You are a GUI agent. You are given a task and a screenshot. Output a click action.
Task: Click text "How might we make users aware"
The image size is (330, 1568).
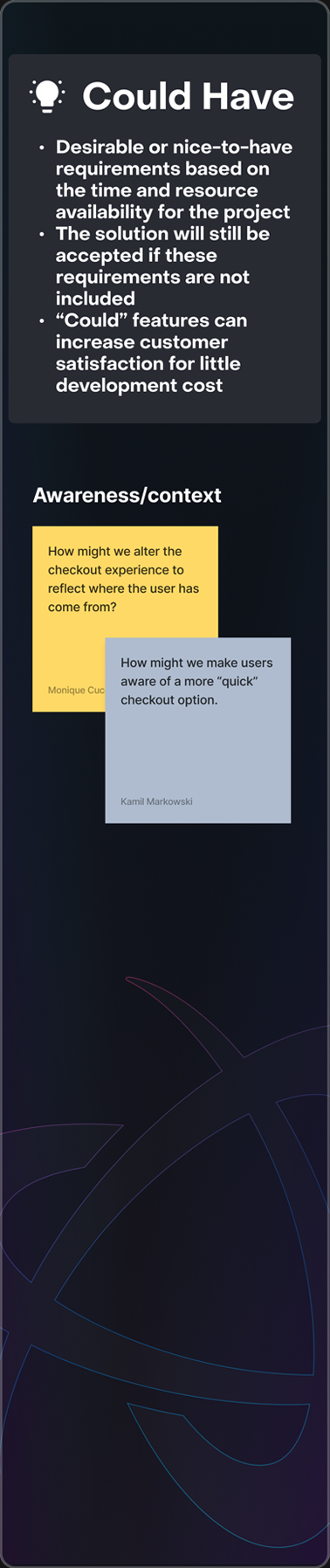click(x=196, y=681)
